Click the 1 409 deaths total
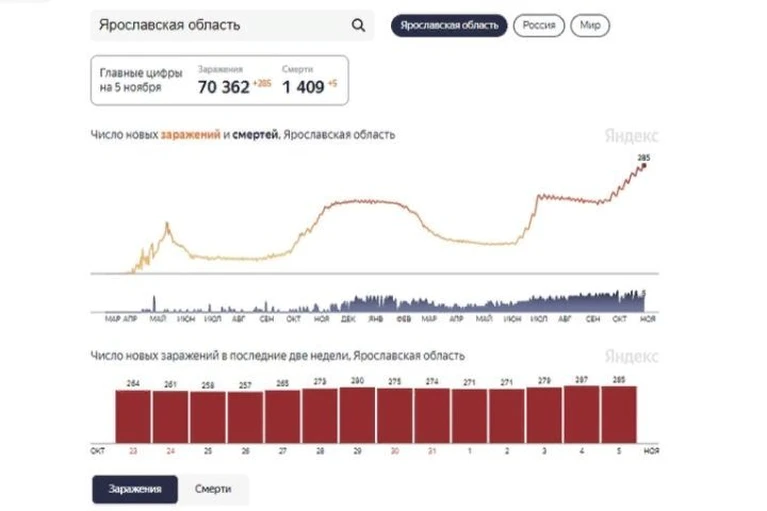The image size is (767, 511). [x=303, y=88]
